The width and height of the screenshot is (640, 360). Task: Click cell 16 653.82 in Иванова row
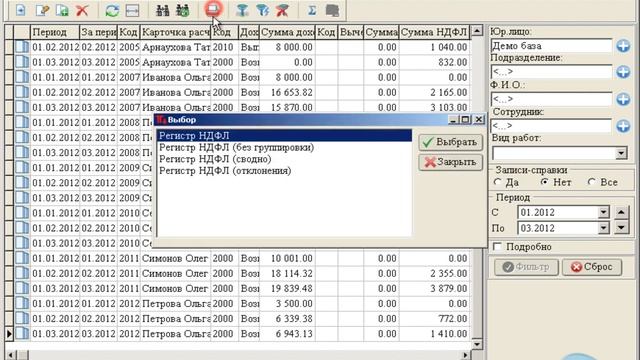click(x=287, y=93)
